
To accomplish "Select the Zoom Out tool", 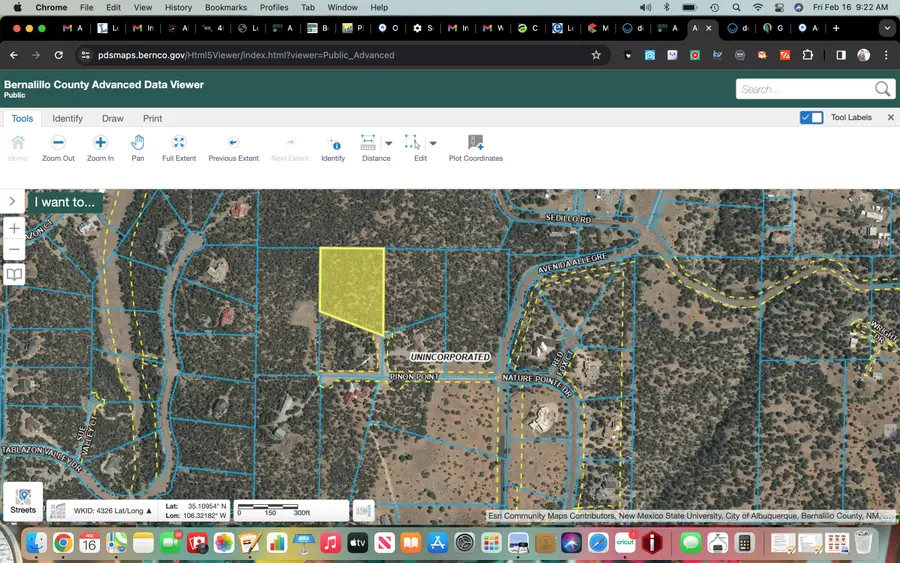I will [58, 148].
